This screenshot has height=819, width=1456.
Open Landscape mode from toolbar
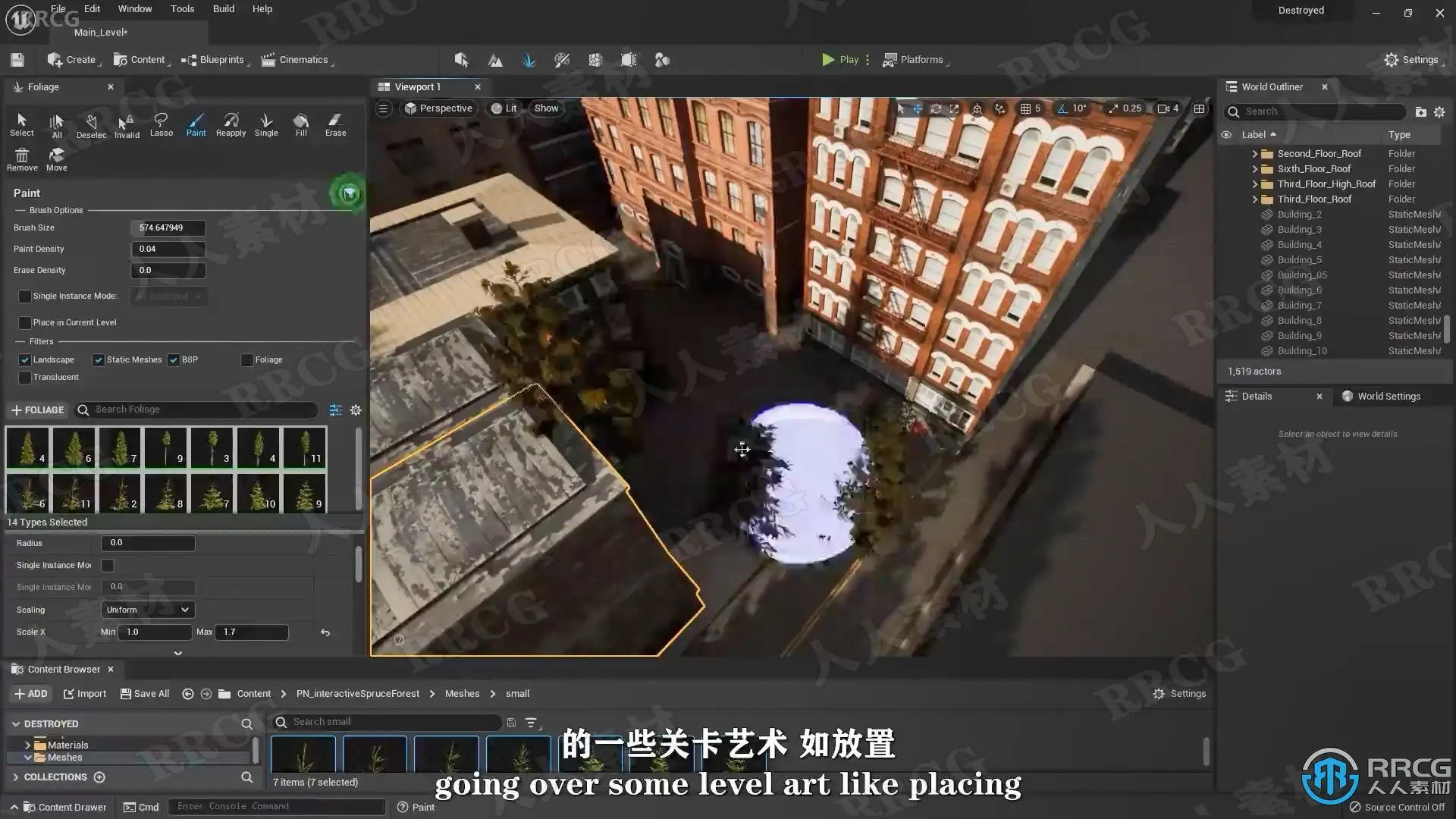pyautogui.click(x=495, y=60)
